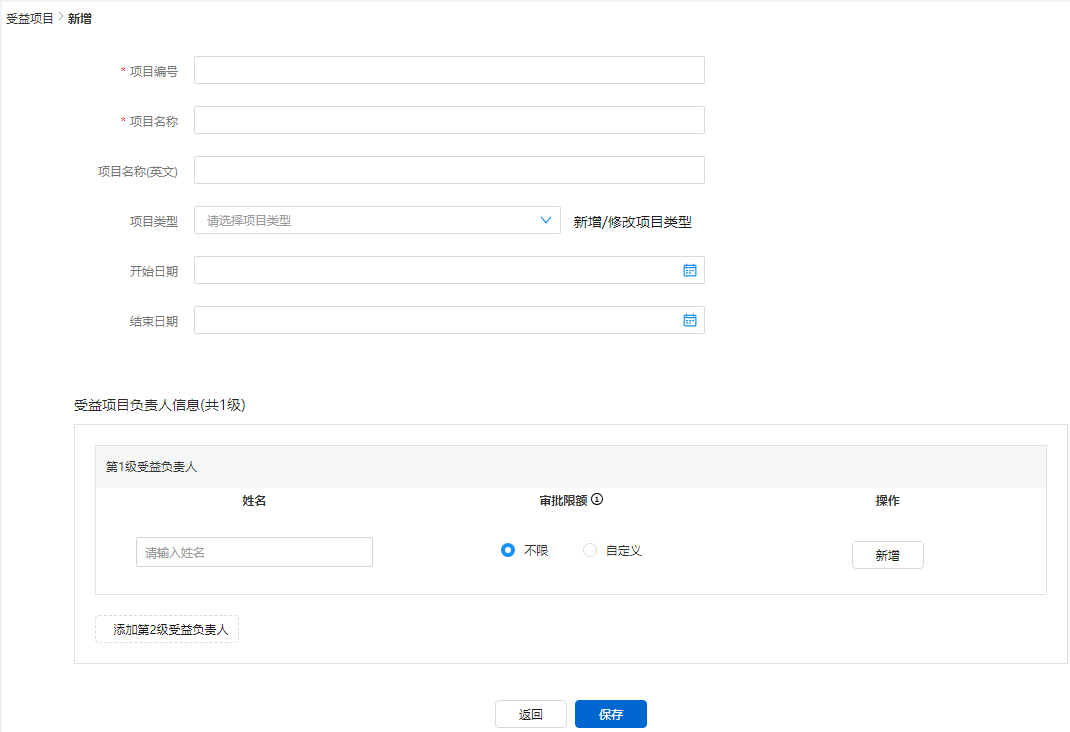Image resolution: width=1070 pixels, height=732 pixels.
Task: Expand the 项目类型 dropdown arrow
Action: pos(546,220)
